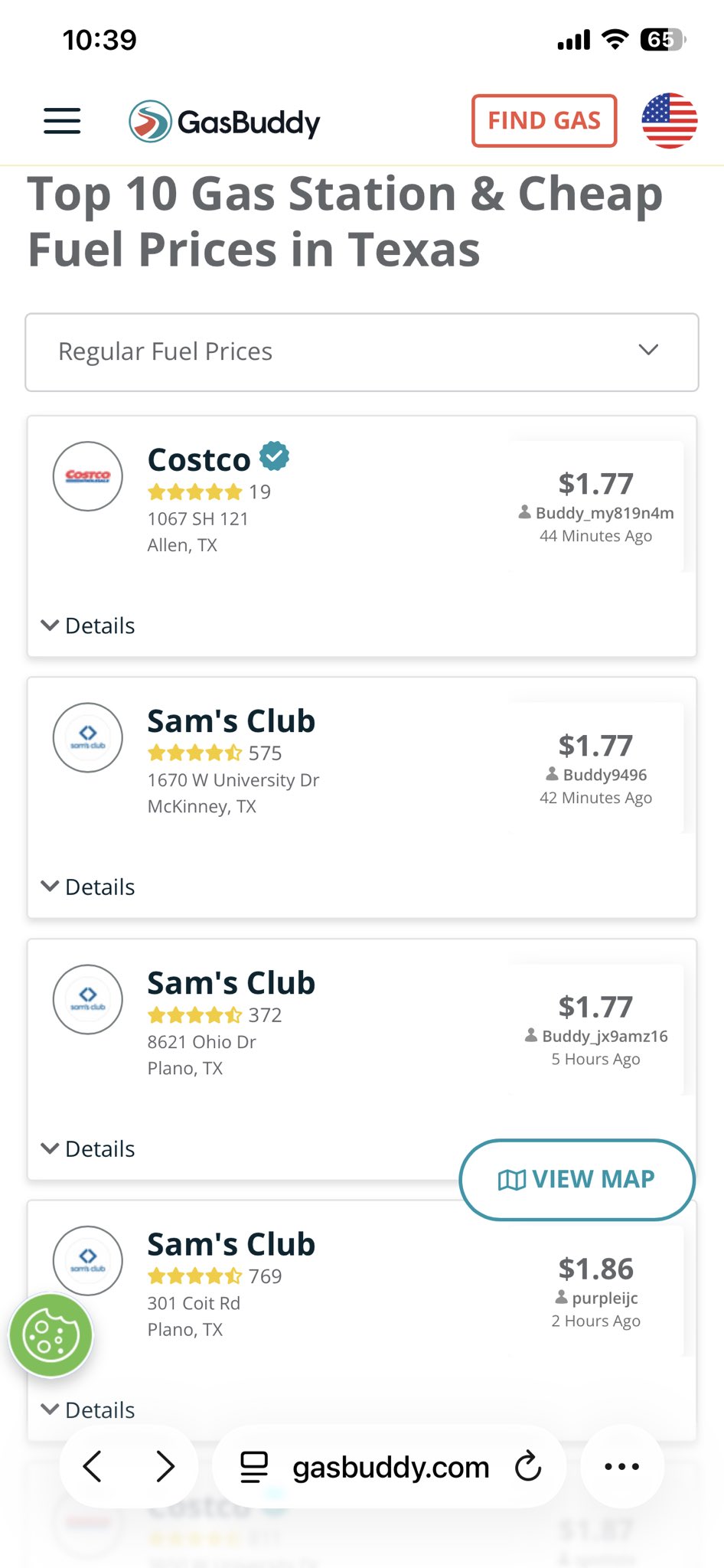Tap the Costco station logo

click(x=88, y=476)
